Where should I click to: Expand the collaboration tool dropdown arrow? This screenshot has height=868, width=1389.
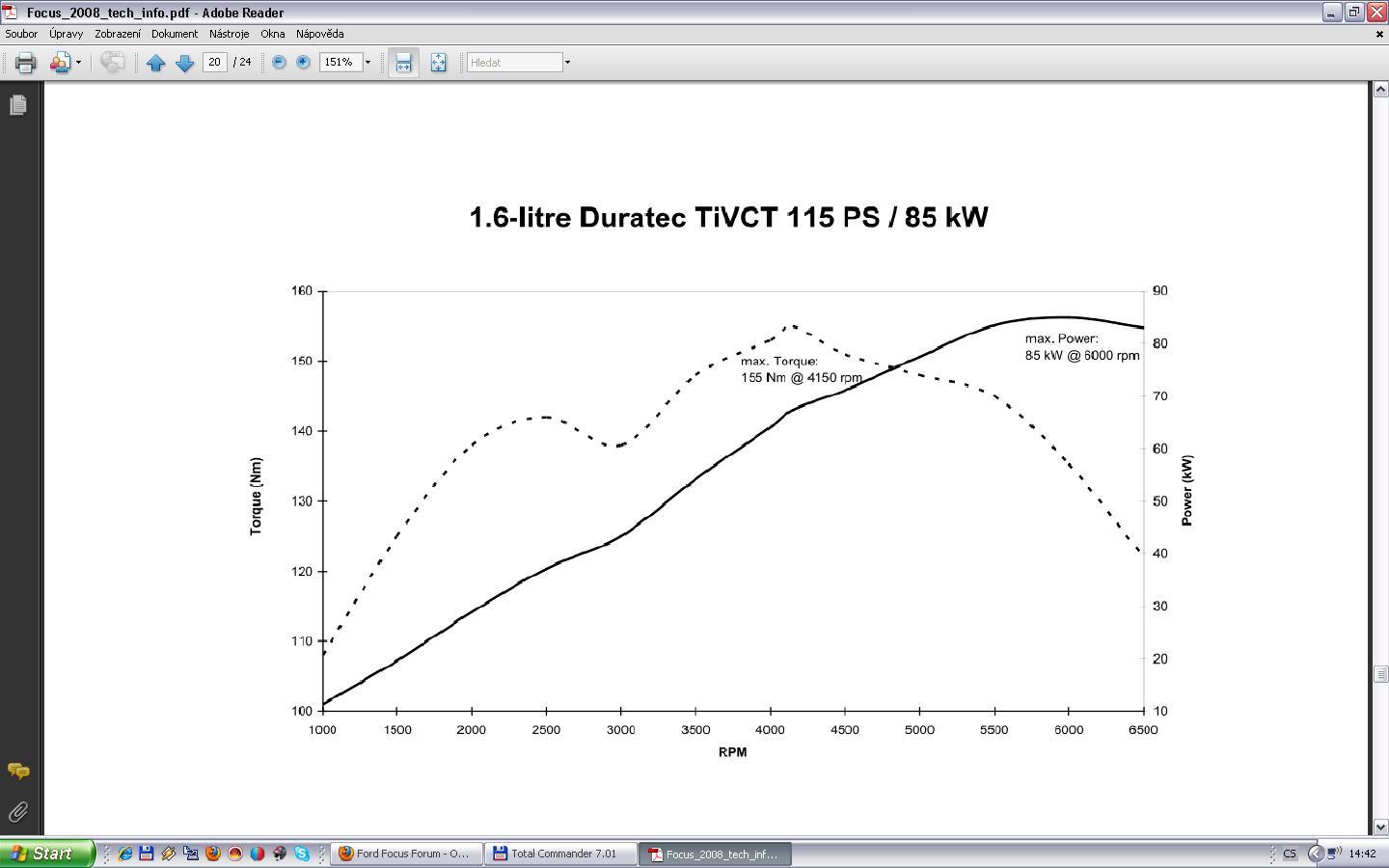pyautogui.click(x=78, y=63)
